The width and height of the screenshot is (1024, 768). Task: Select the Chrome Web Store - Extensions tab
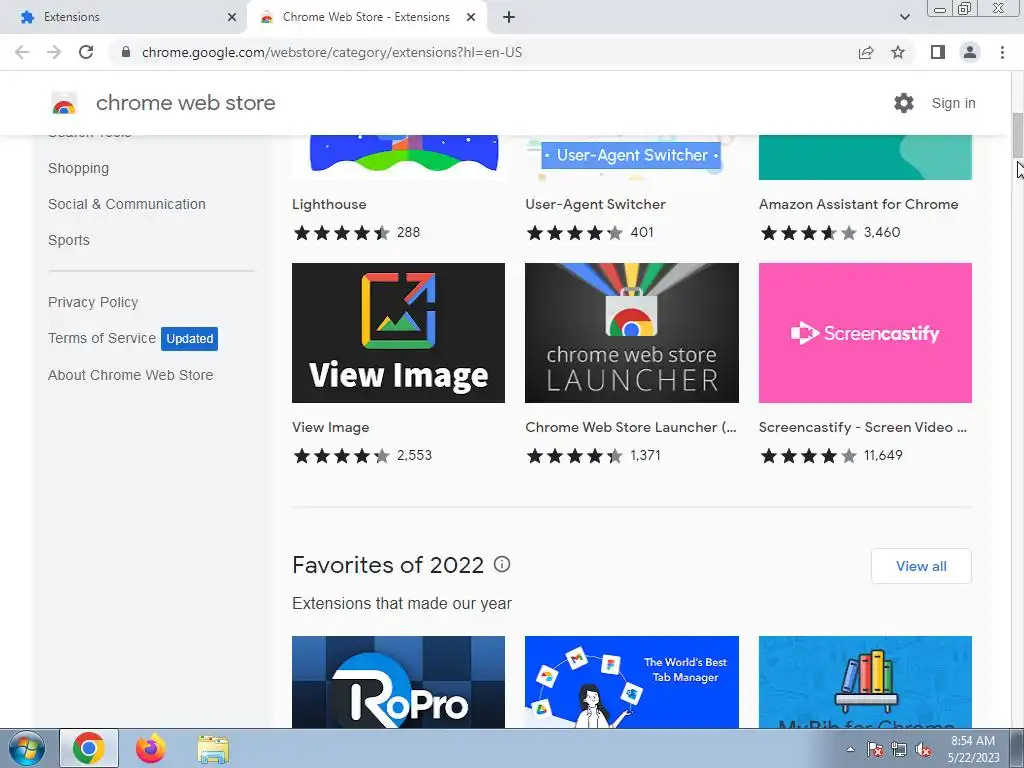[366, 17]
